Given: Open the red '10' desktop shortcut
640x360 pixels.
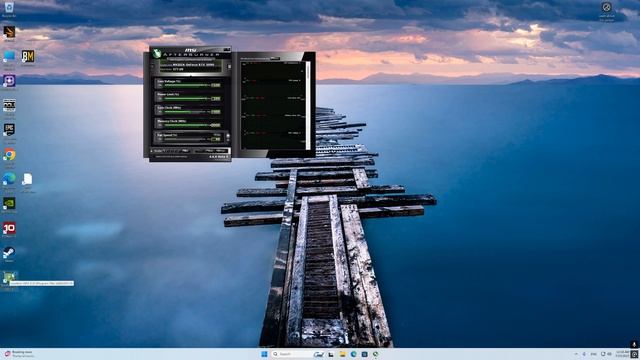Looking at the screenshot, I should [9, 228].
